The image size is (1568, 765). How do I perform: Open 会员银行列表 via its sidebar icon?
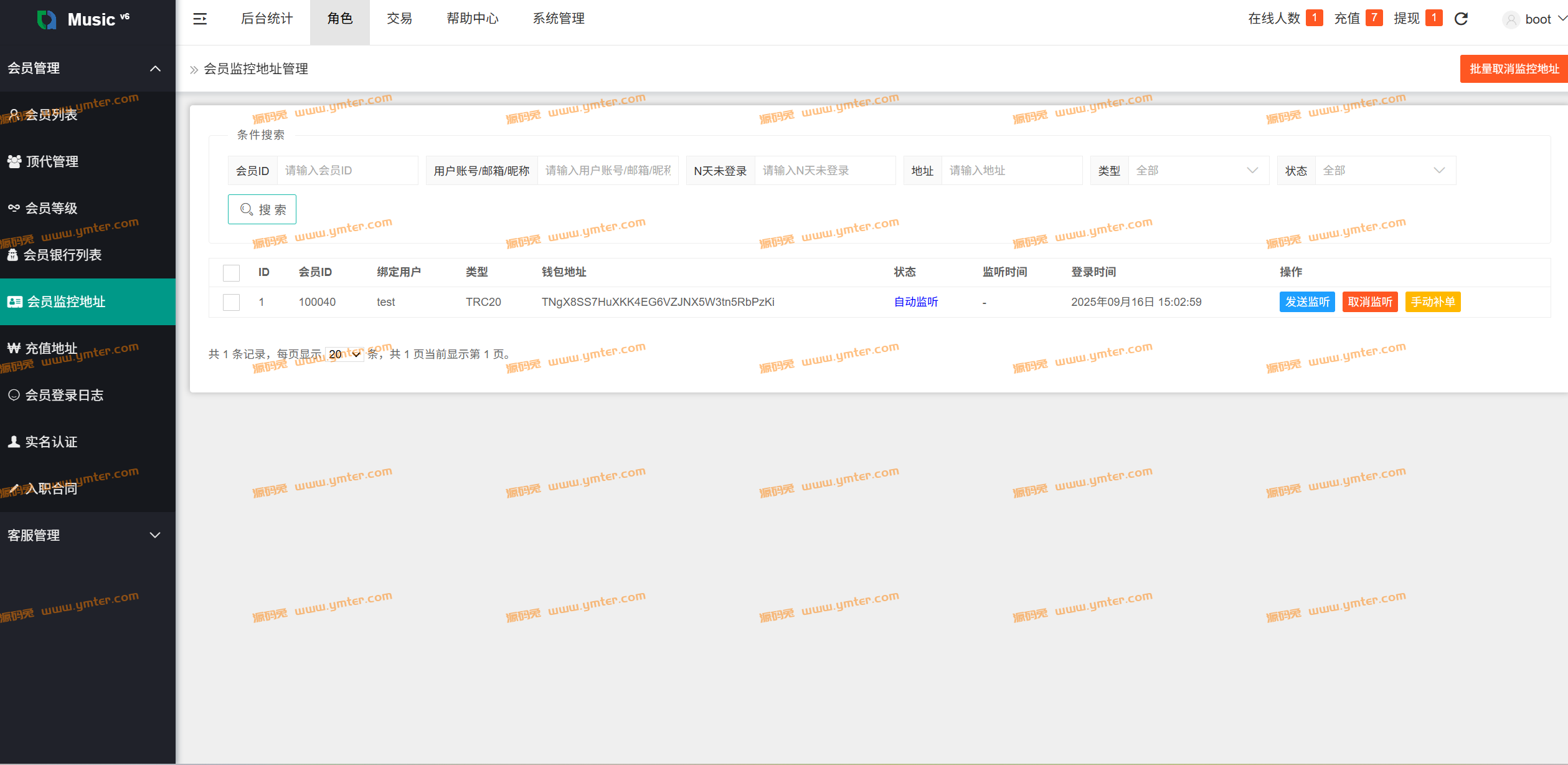click(x=12, y=255)
